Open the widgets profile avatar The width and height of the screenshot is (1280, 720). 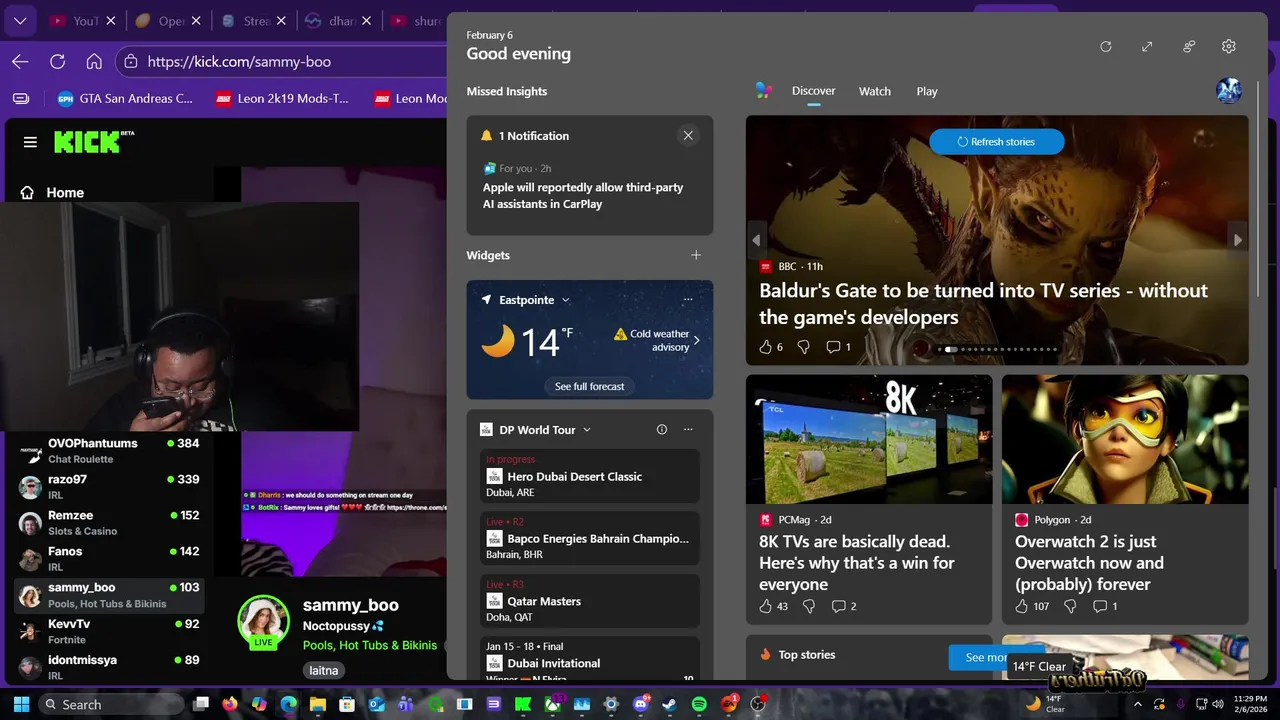(1229, 91)
